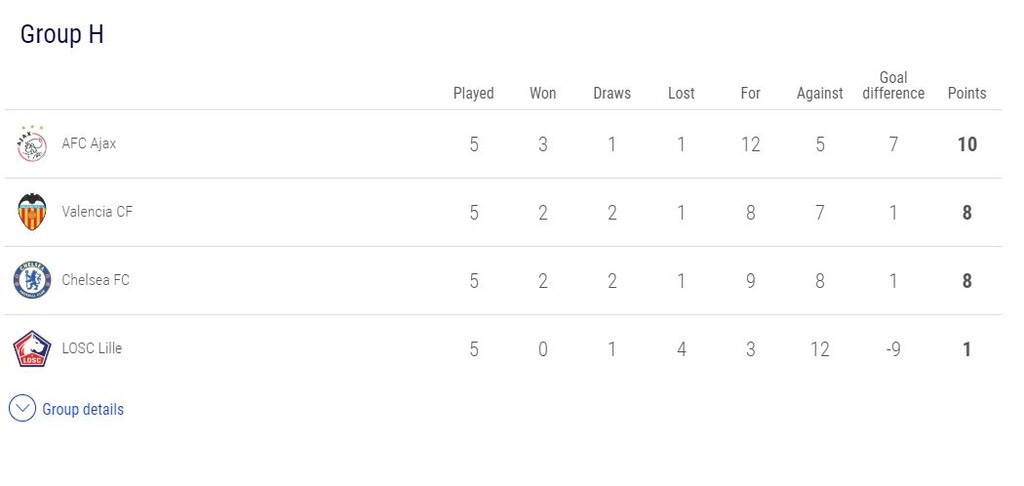Select the Draws column header
Image resolution: width=1024 pixels, height=486 pixels.
[612, 93]
